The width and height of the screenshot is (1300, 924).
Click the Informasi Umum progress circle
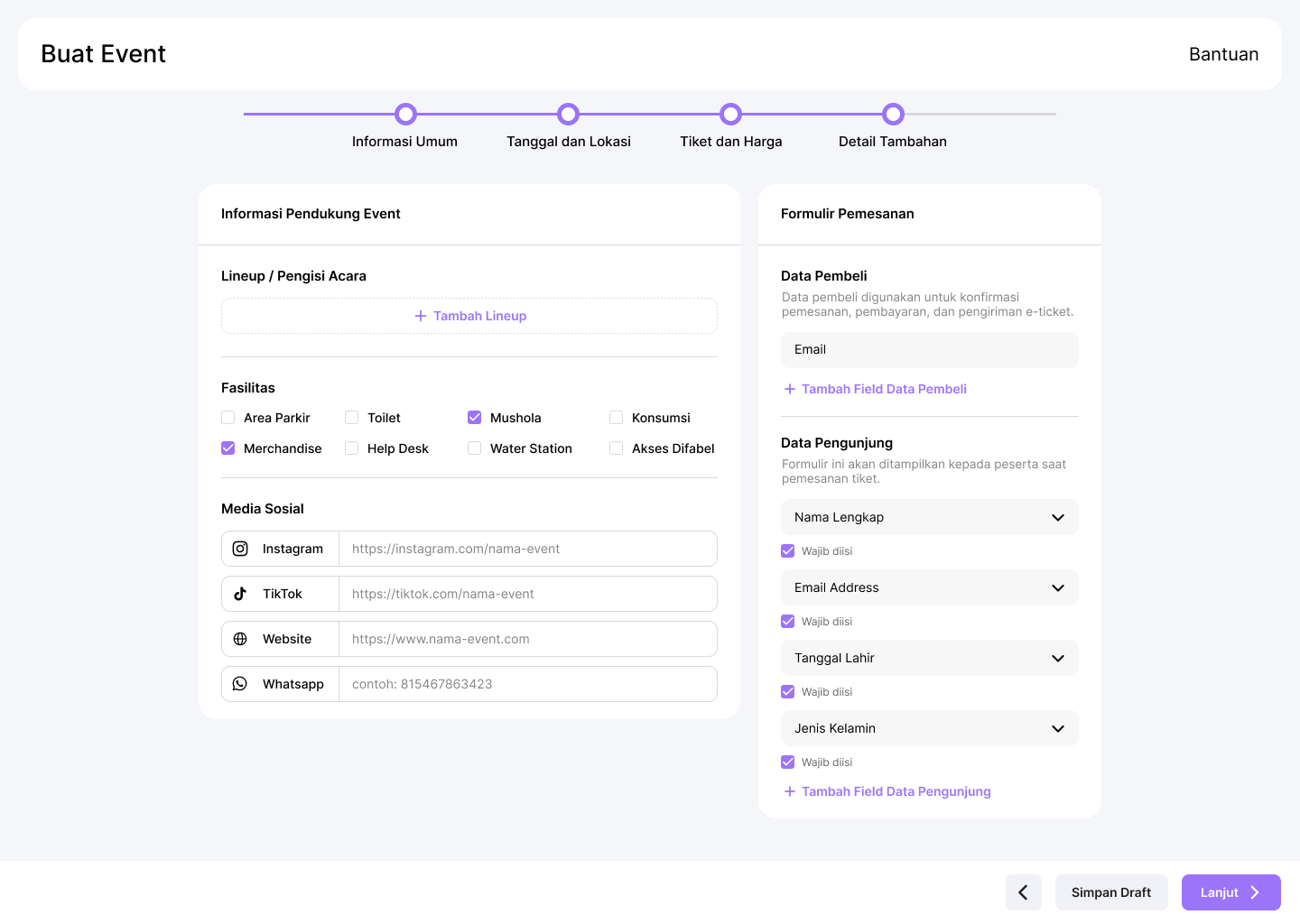pos(406,114)
